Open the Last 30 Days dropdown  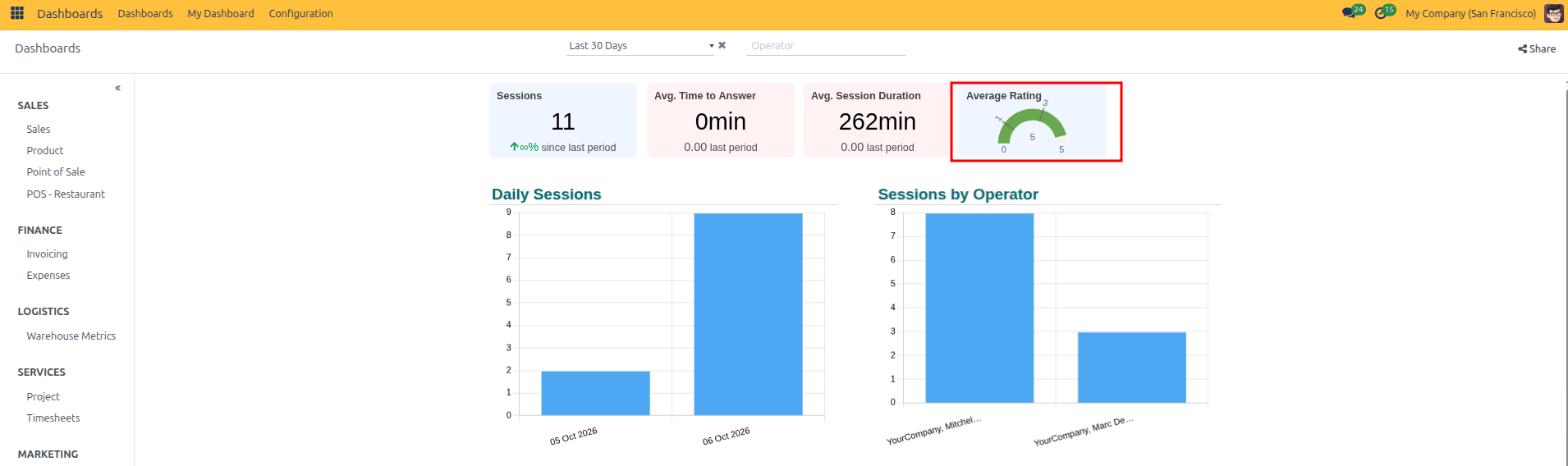tap(640, 46)
